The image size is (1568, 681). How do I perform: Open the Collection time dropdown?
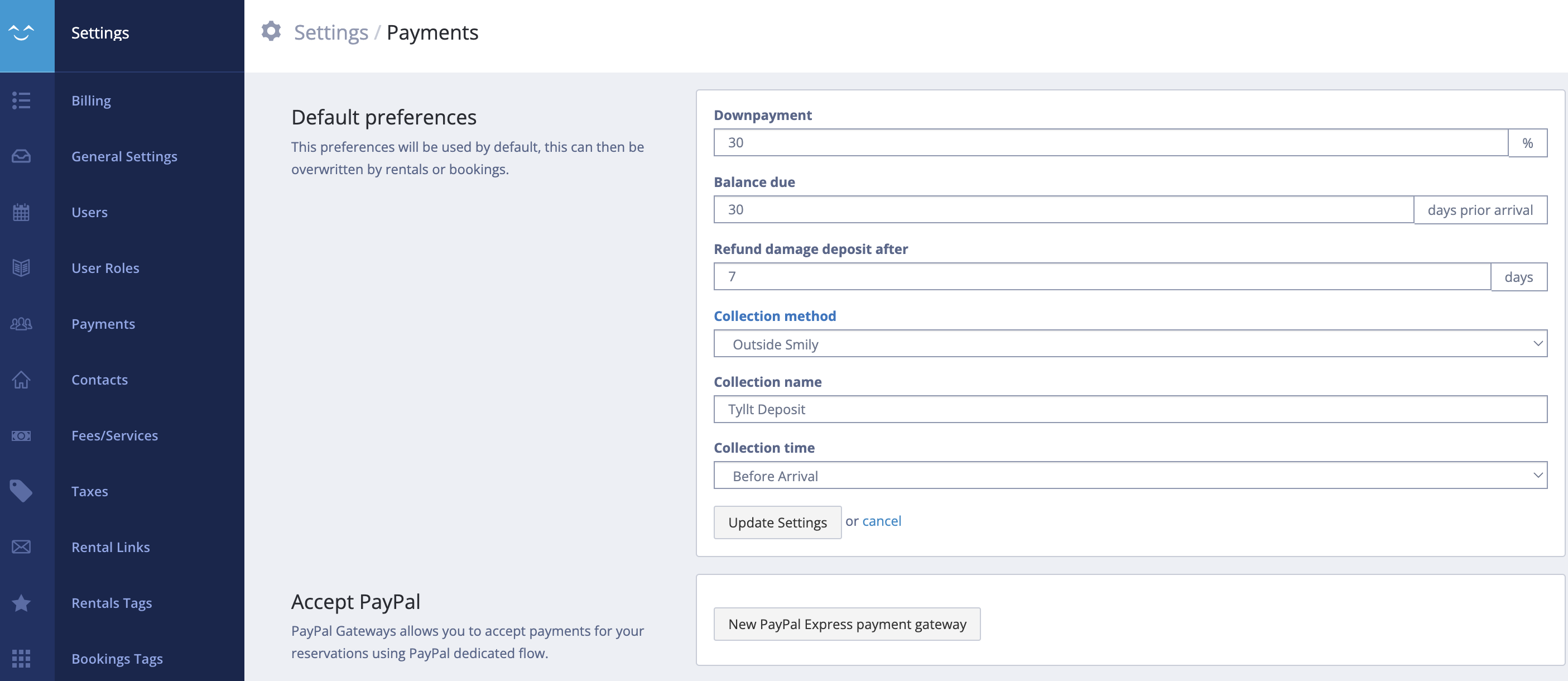click(x=1129, y=475)
